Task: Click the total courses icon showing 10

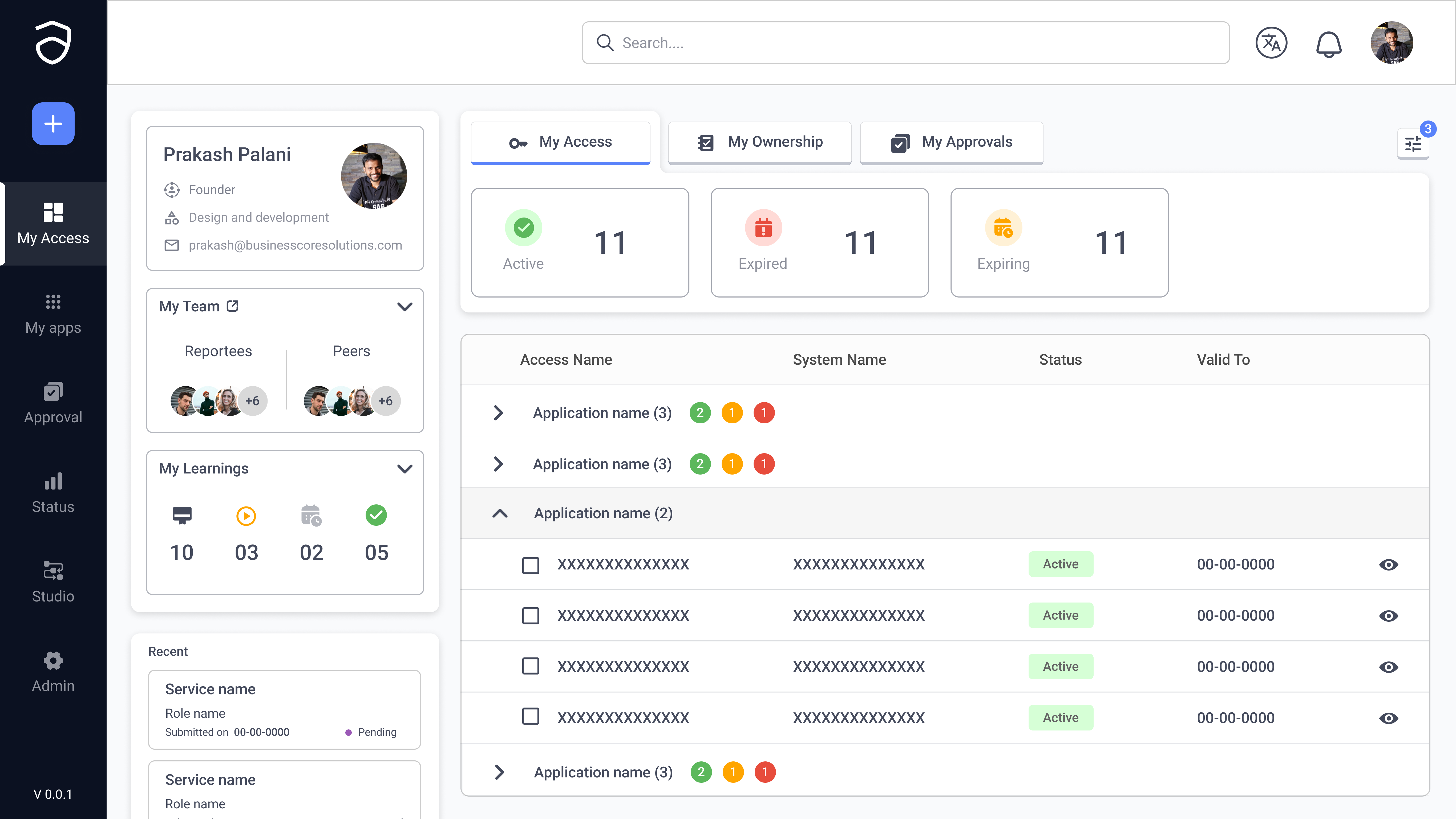Action: [182, 515]
